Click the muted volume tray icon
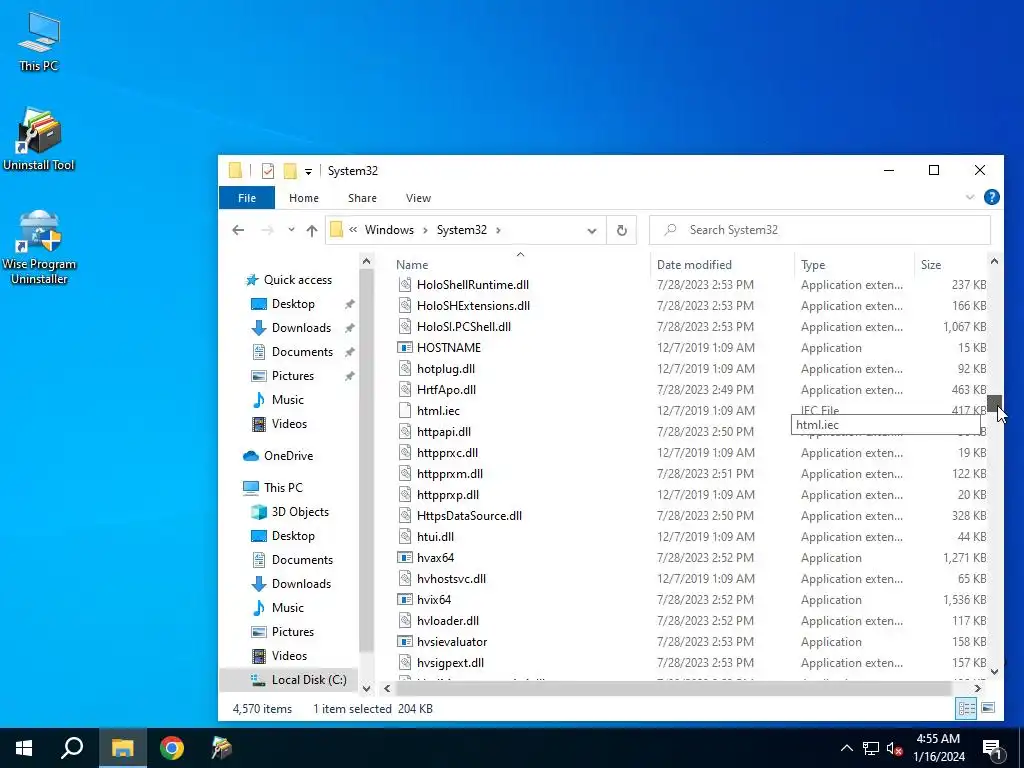 (x=894, y=748)
